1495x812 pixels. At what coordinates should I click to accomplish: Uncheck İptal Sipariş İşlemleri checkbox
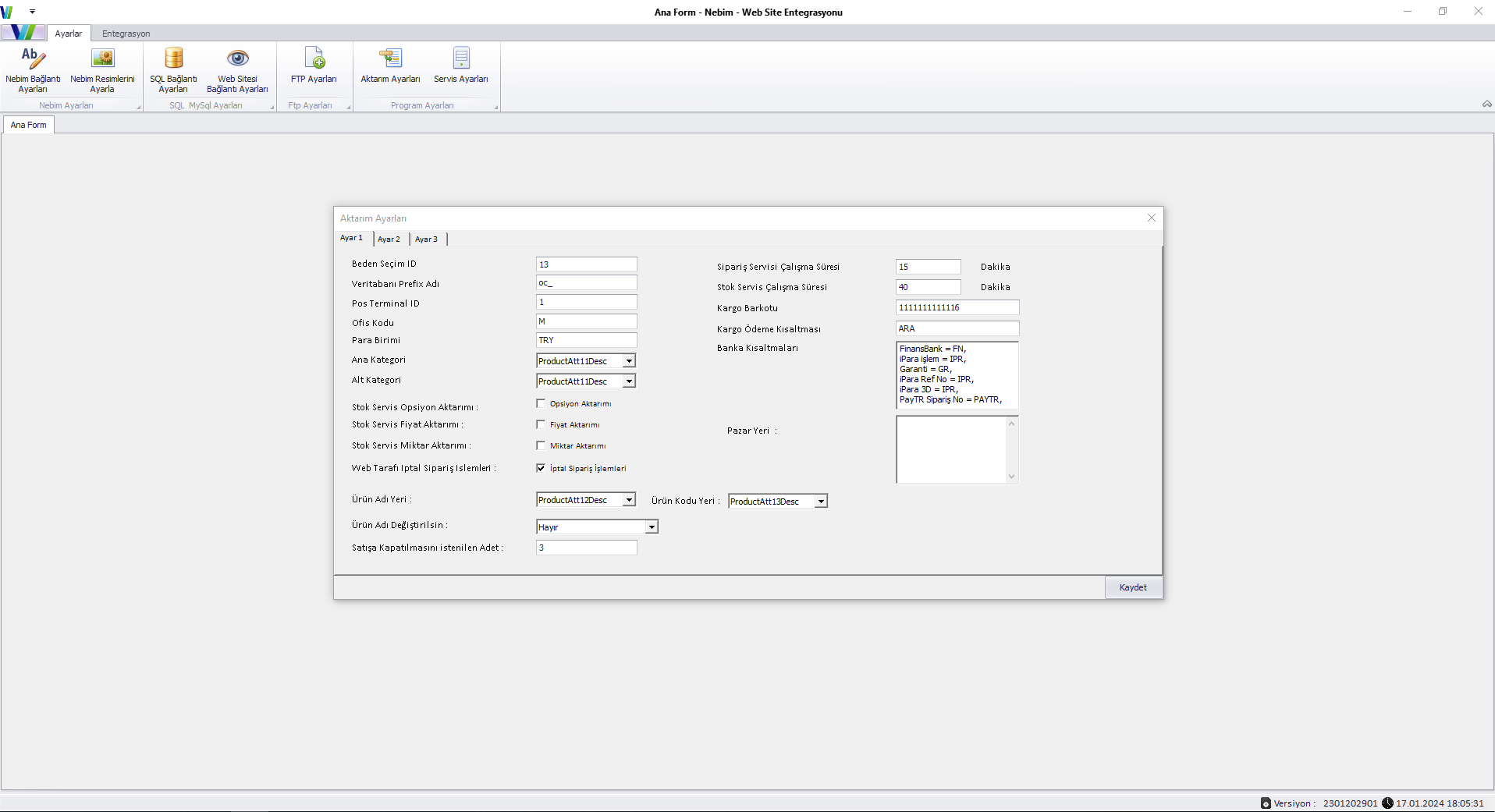tap(541, 468)
